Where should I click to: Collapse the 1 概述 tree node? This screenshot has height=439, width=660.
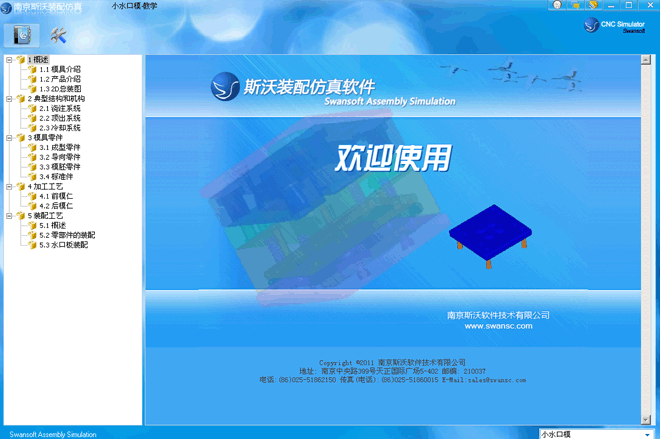pyautogui.click(x=9, y=60)
